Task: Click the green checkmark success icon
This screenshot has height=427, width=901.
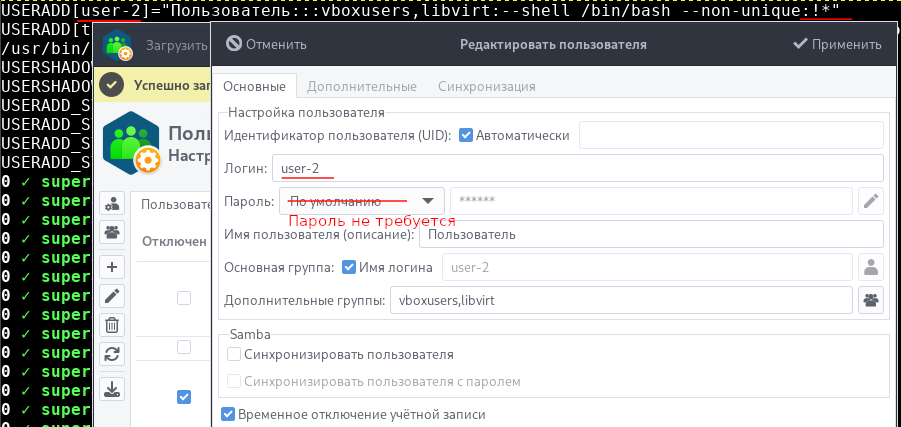Action: 111,85
